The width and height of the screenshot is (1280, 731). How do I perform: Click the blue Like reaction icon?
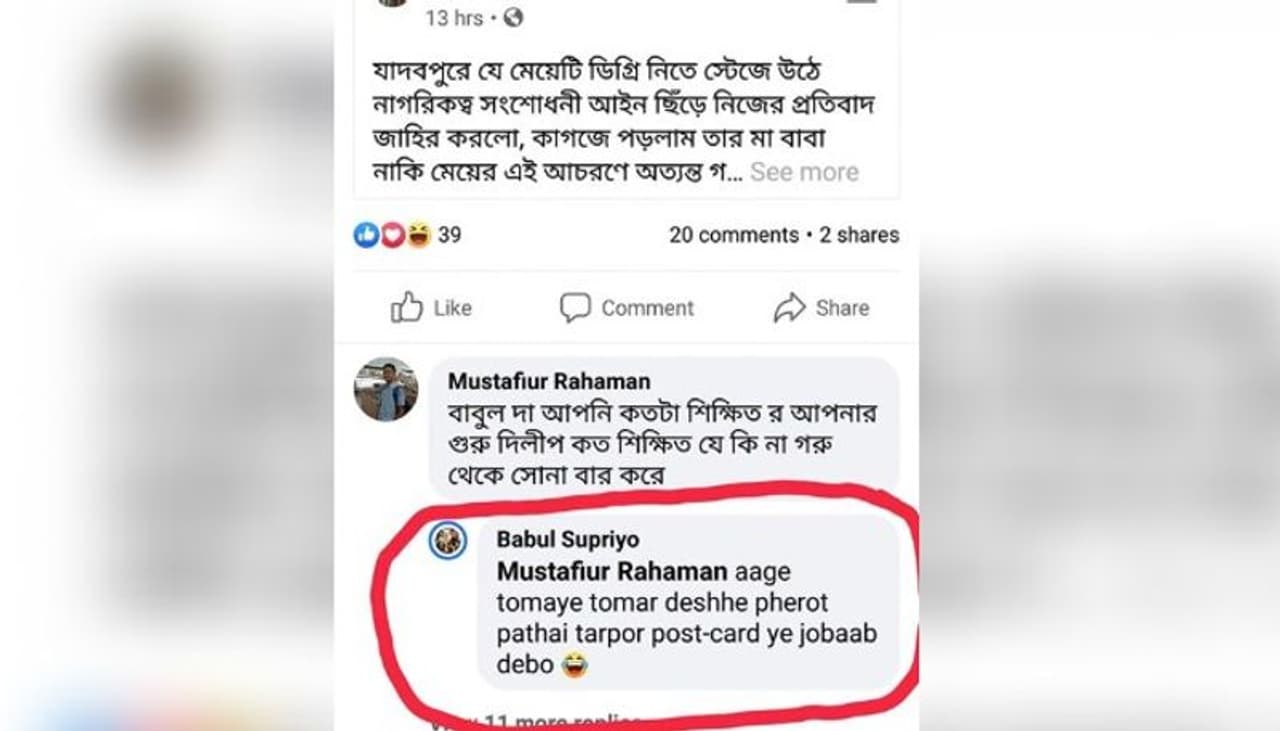click(x=367, y=235)
